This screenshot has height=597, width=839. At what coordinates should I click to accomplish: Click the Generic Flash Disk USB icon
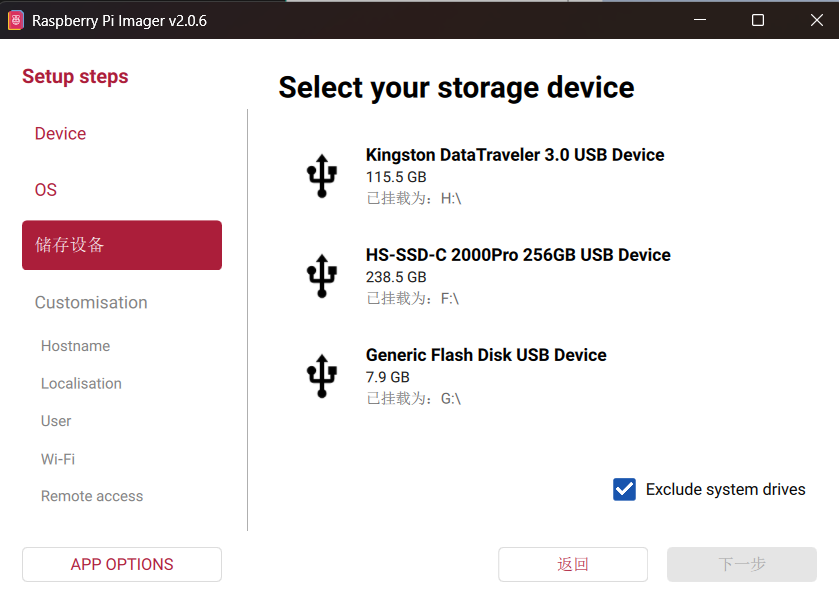(x=321, y=376)
